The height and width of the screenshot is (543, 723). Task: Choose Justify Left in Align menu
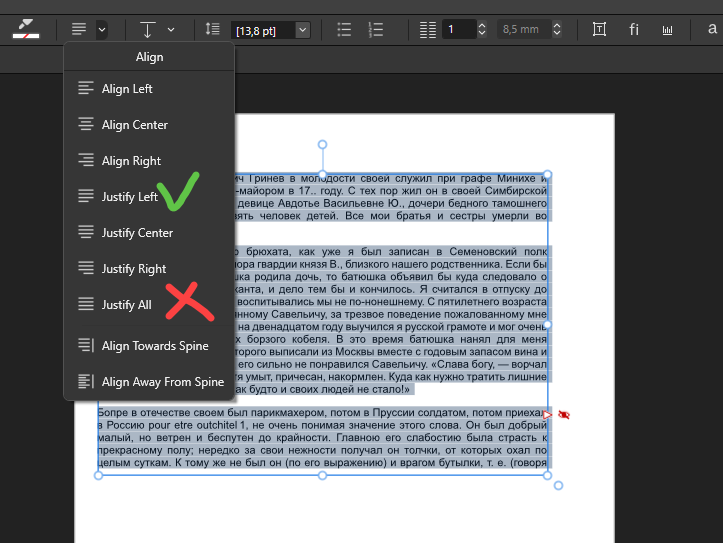click(149, 196)
